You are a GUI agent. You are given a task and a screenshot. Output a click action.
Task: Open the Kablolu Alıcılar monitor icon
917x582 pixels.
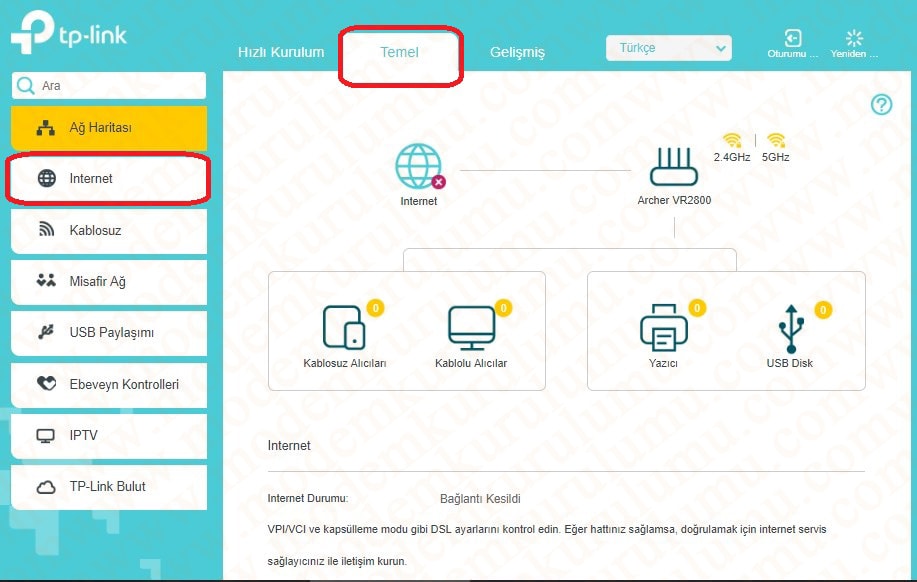471,328
